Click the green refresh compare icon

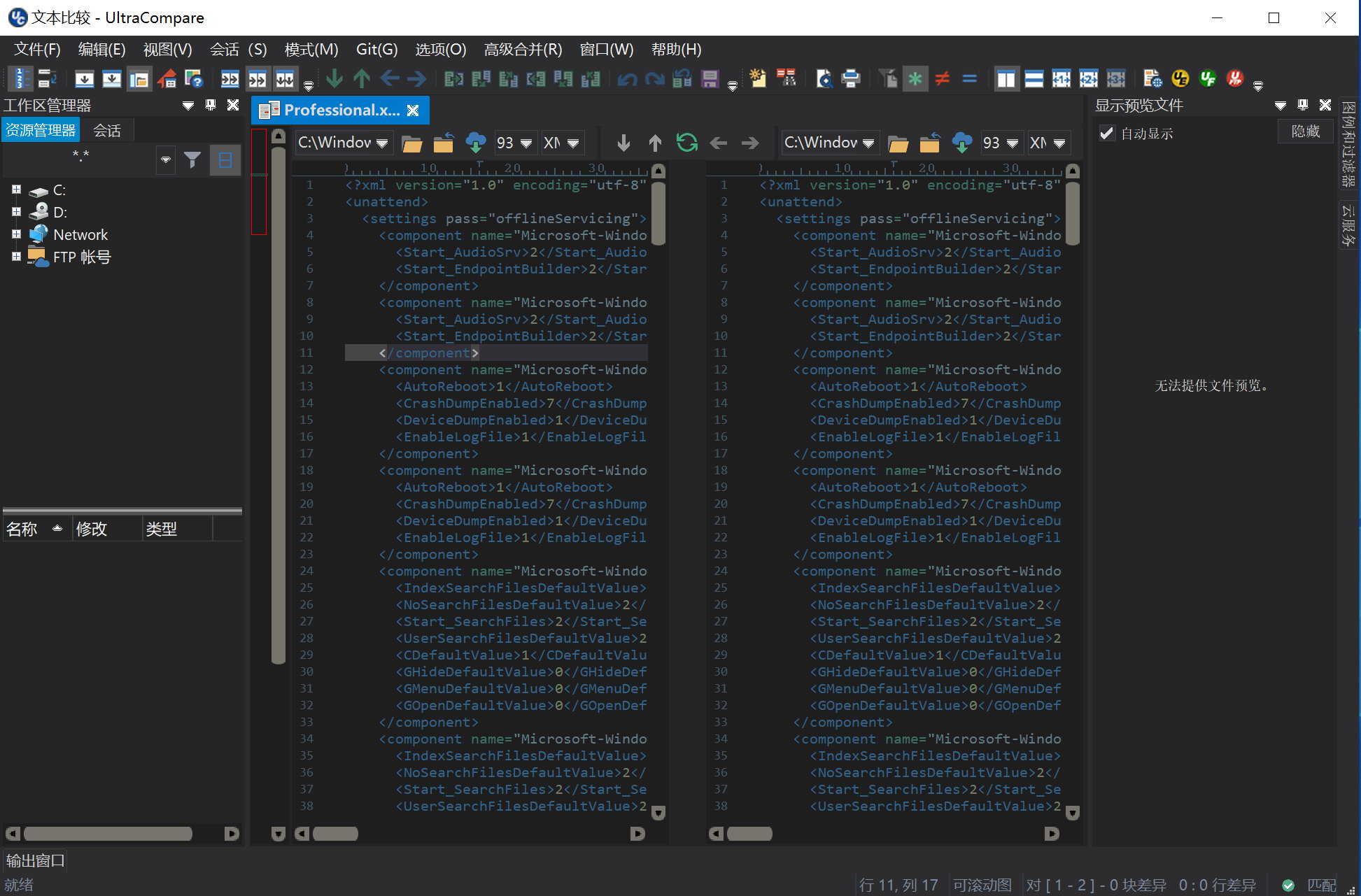click(x=686, y=143)
